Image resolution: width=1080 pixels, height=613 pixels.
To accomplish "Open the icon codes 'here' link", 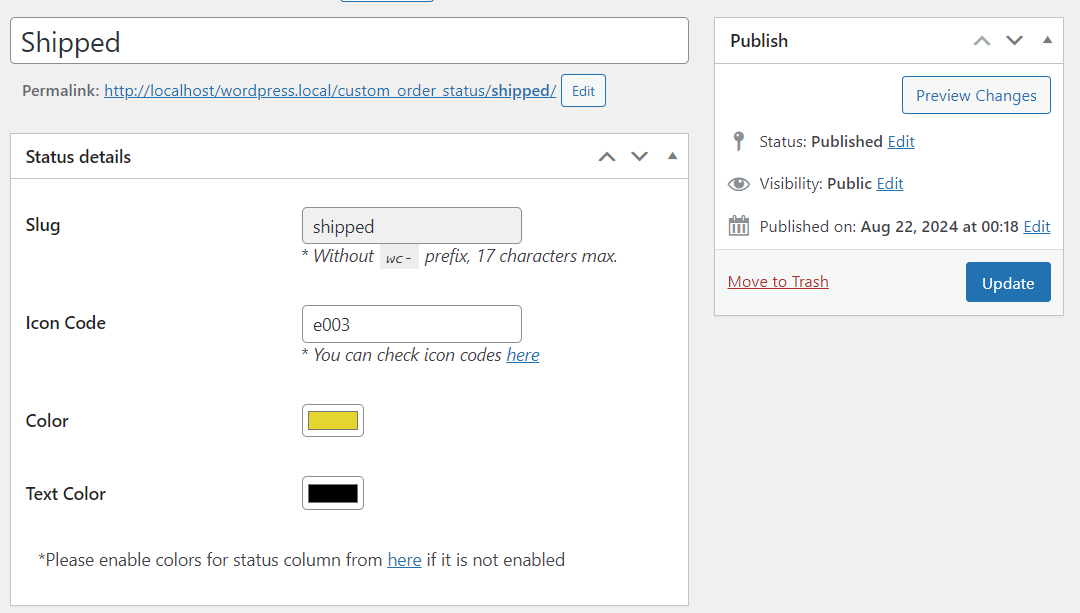I will (x=523, y=355).
